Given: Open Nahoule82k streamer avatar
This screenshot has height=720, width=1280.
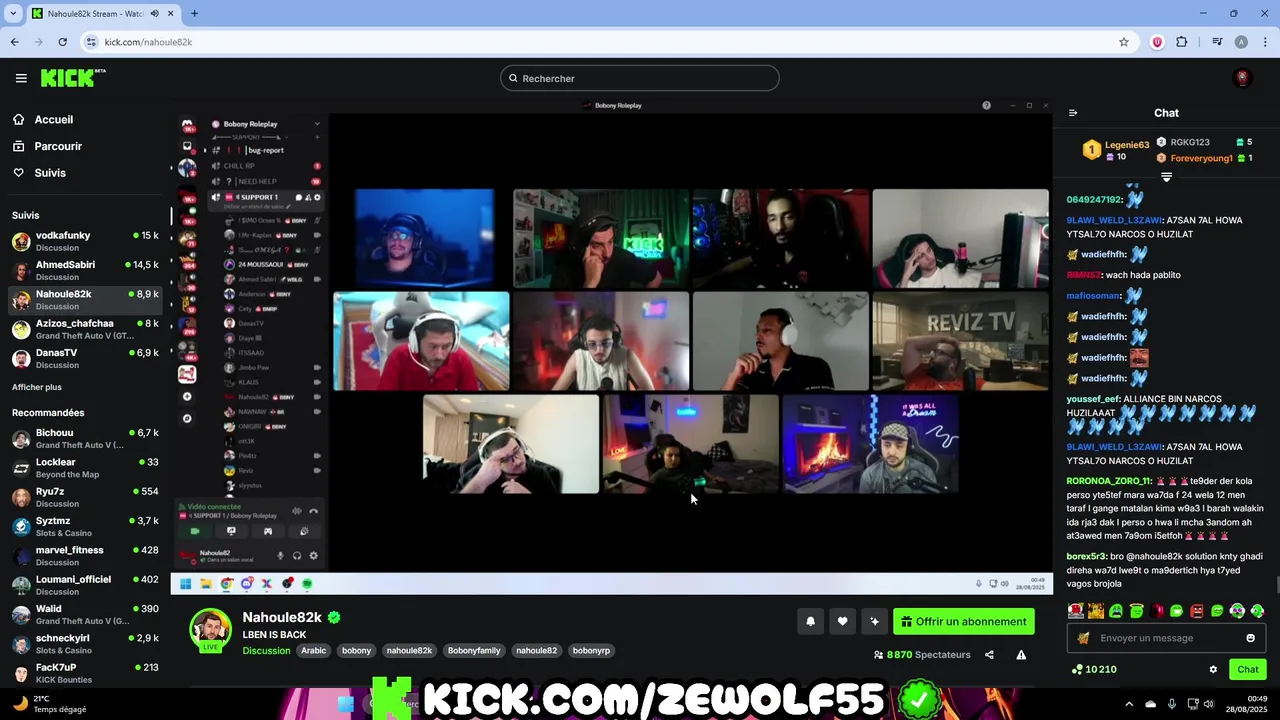Looking at the screenshot, I should pyautogui.click(x=211, y=630).
